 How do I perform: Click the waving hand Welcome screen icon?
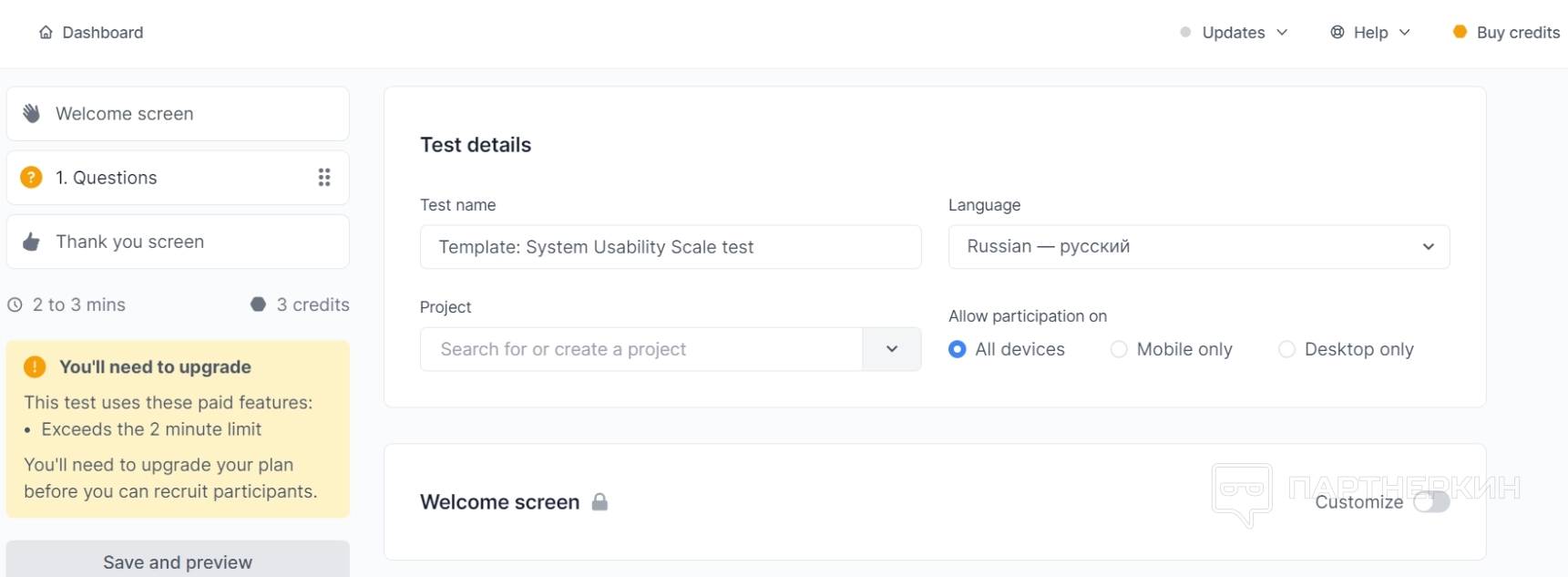point(32,114)
